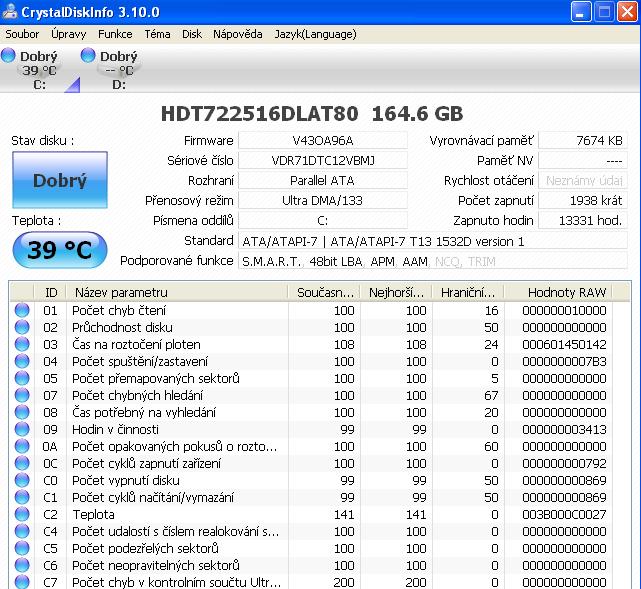
Task: Open the Funkce menu
Action: click(115, 34)
